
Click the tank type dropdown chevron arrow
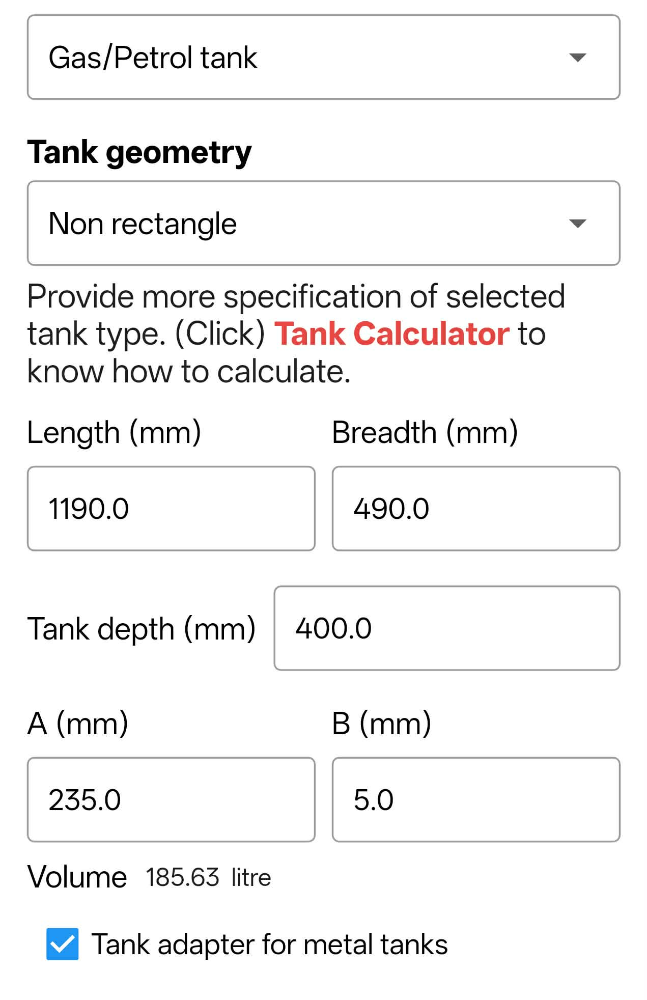click(578, 57)
